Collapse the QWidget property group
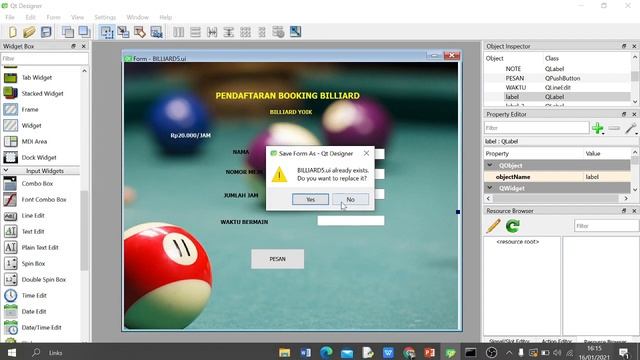 click(490, 188)
